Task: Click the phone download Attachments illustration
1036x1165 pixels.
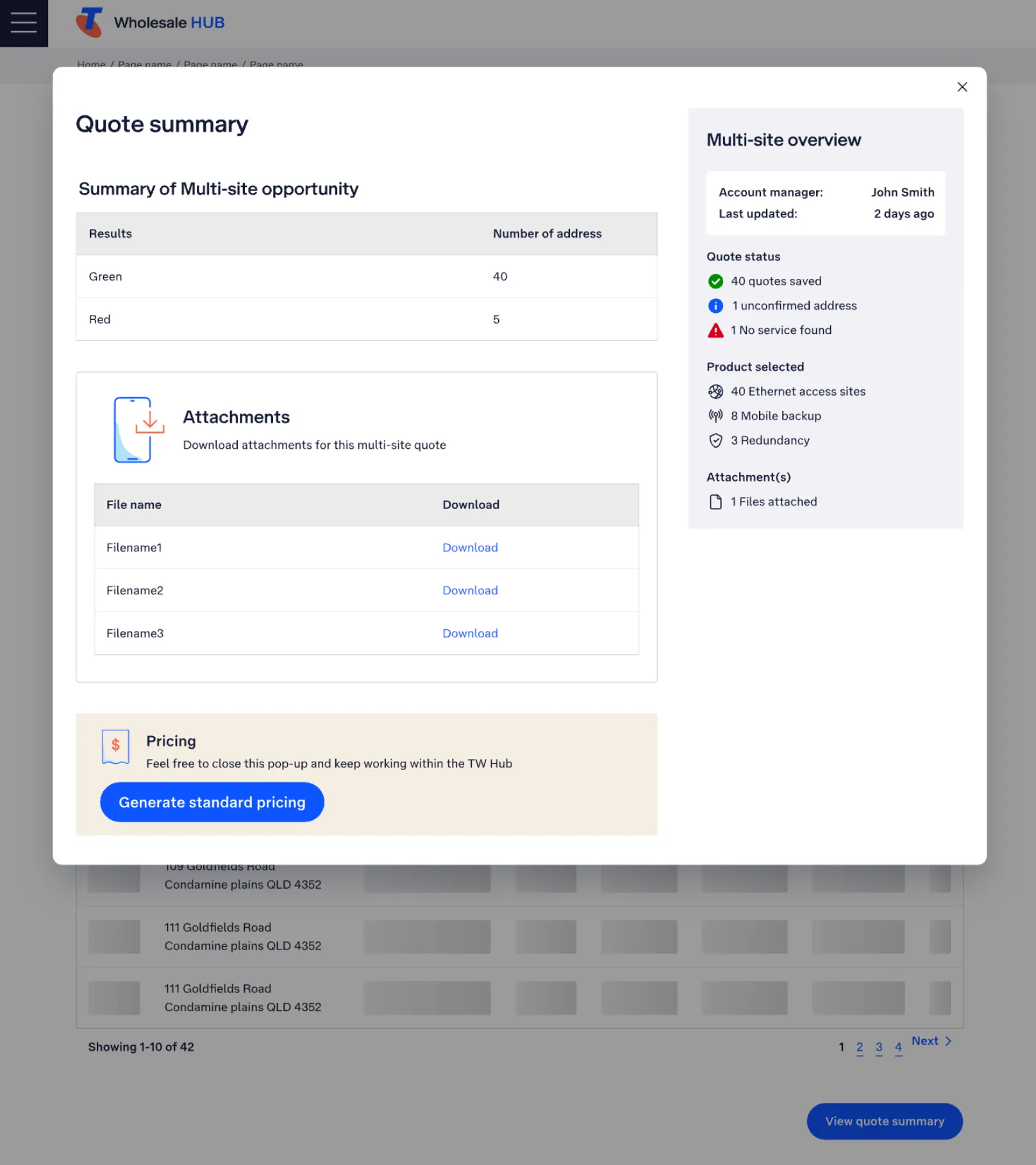Action: tap(138, 430)
